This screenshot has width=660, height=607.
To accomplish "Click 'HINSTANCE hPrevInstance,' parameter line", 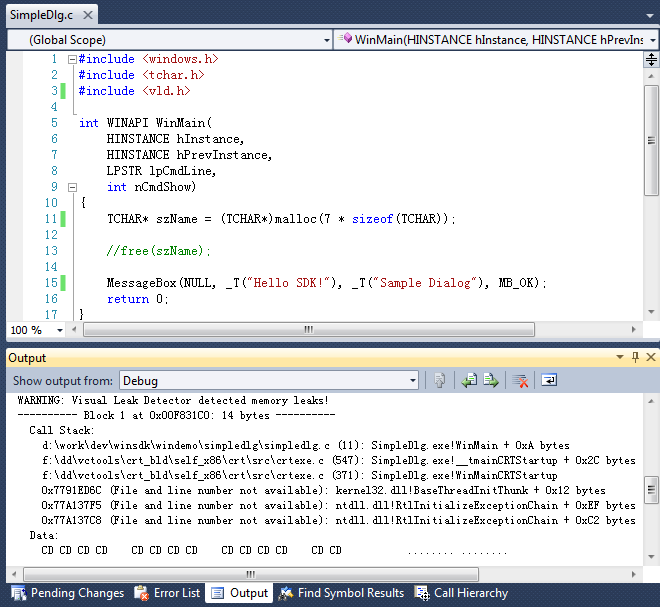I will coord(189,155).
